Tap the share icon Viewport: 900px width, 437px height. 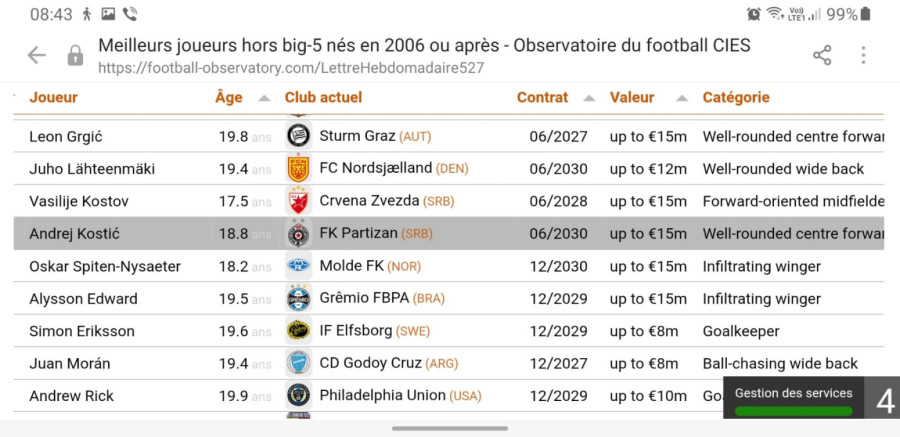pos(822,56)
